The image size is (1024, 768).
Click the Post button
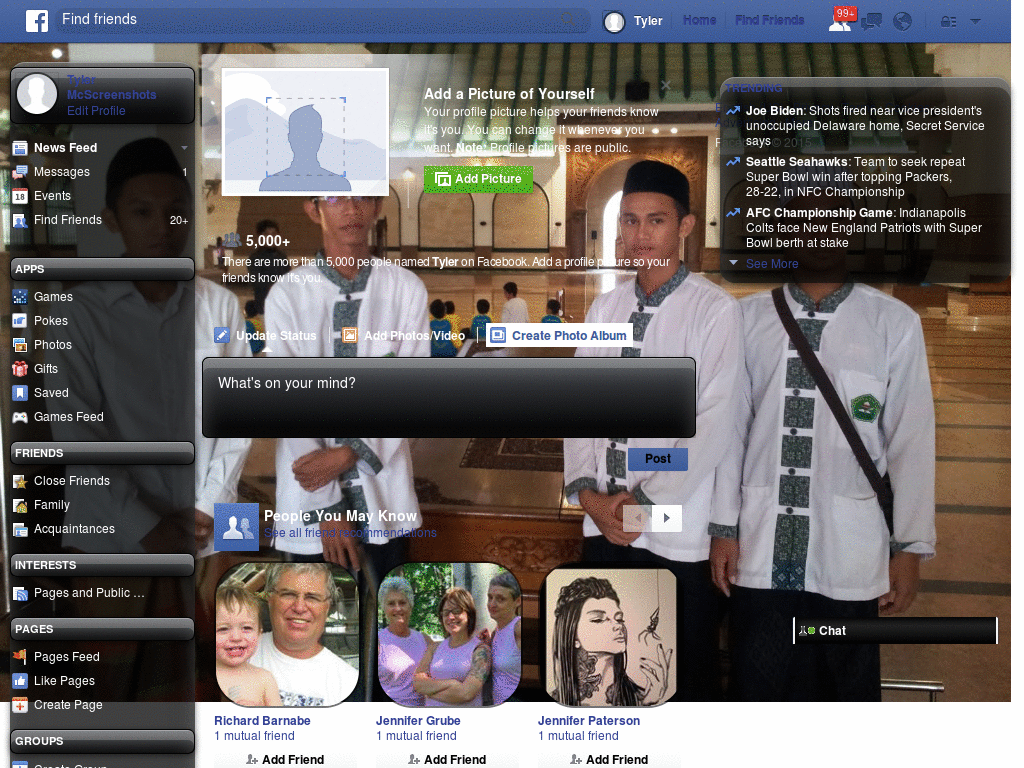(x=658, y=459)
